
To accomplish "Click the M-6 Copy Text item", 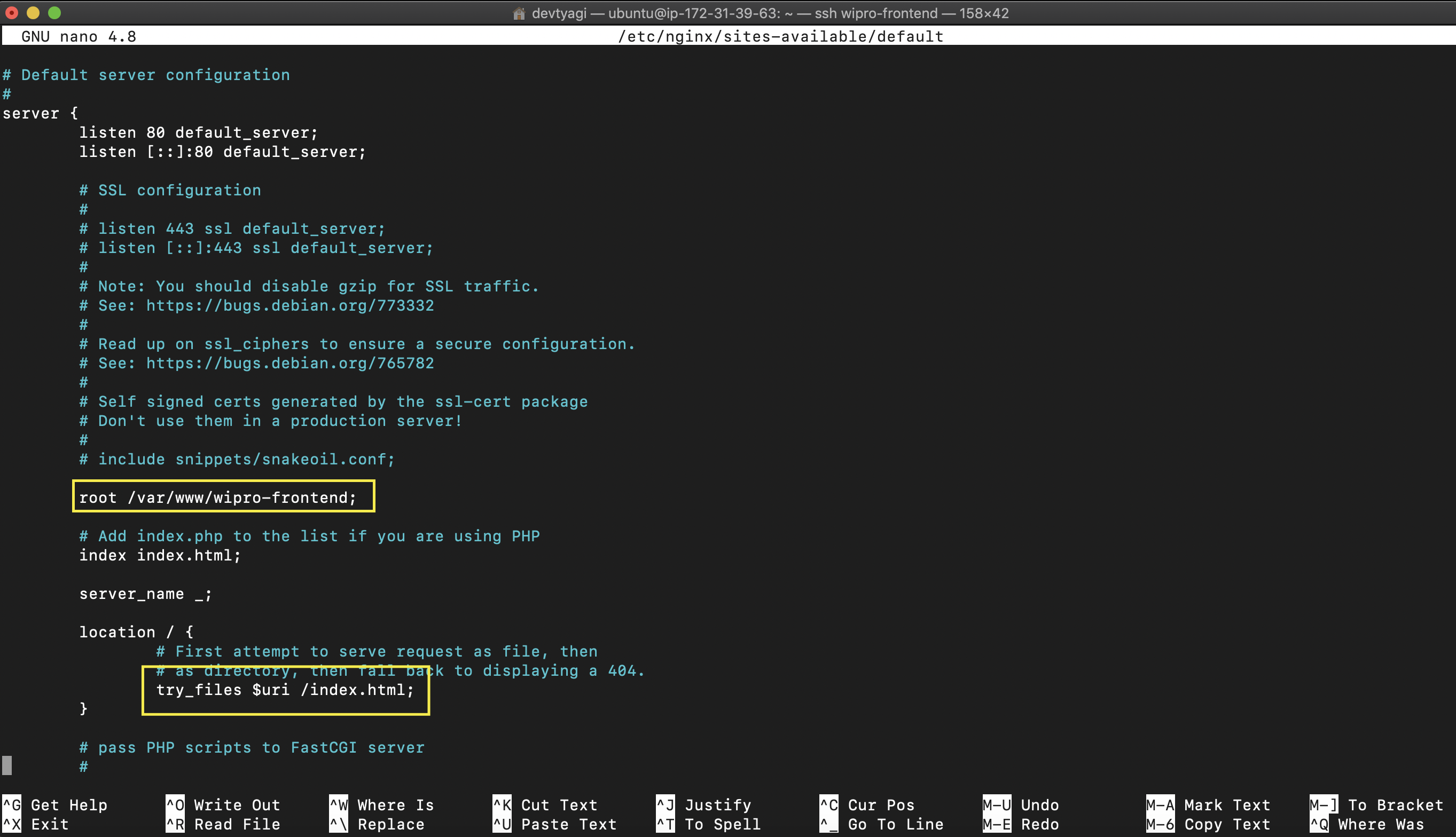I will (x=1208, y=824).
